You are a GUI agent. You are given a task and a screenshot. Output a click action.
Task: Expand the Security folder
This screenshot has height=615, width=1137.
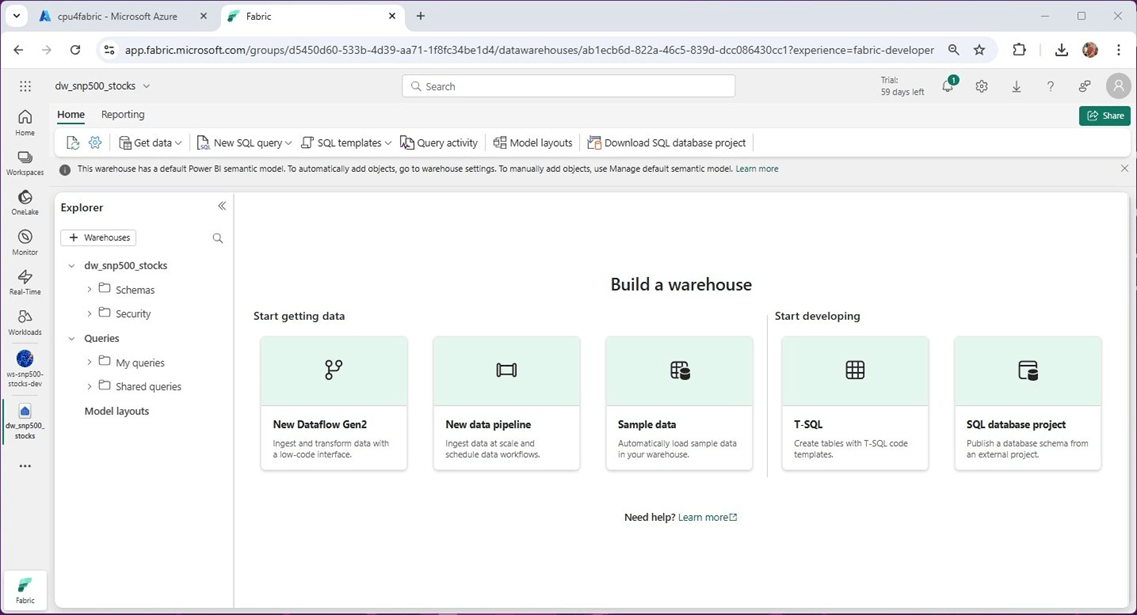89,313
